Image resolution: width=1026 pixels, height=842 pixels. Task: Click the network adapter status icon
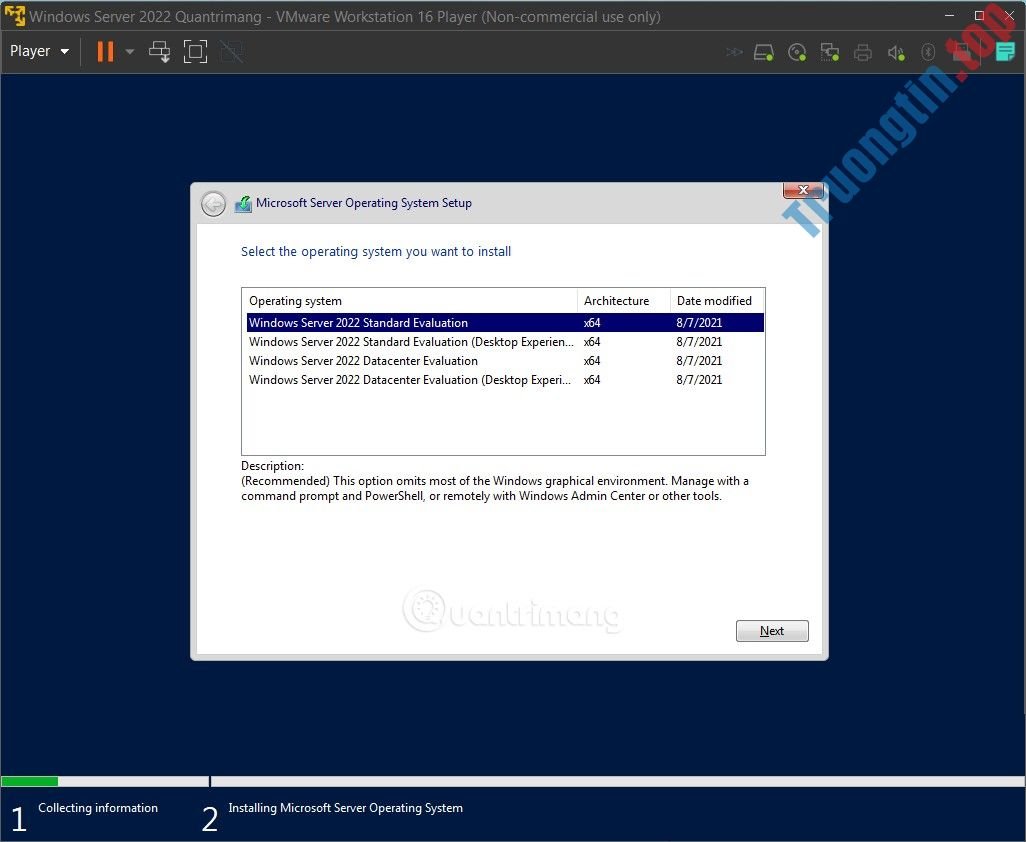[830, 51]
